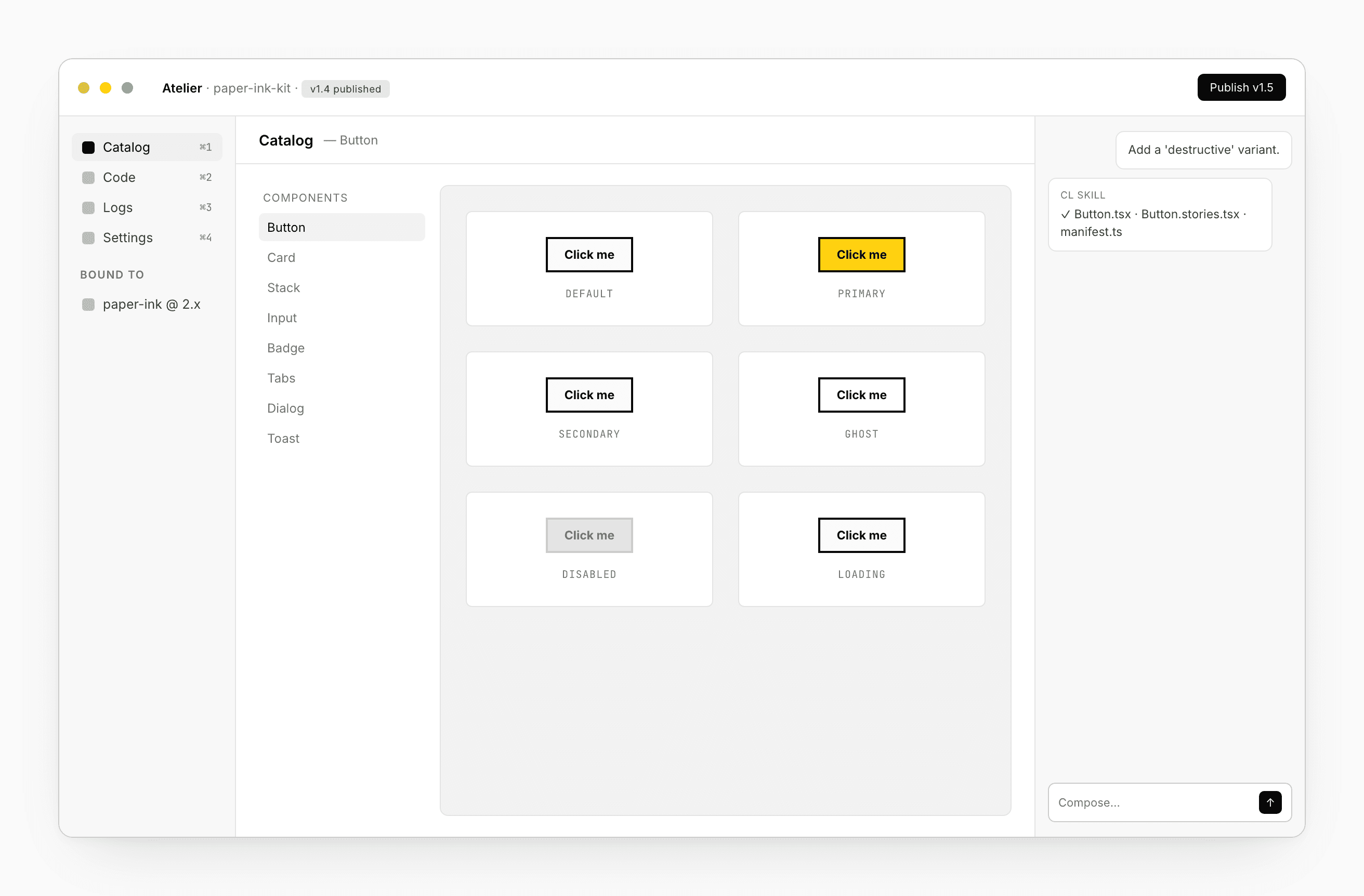Click the ⌘3 shortcut hint
This screenshot has width=1364, height=896.
[x=205, y=207]
